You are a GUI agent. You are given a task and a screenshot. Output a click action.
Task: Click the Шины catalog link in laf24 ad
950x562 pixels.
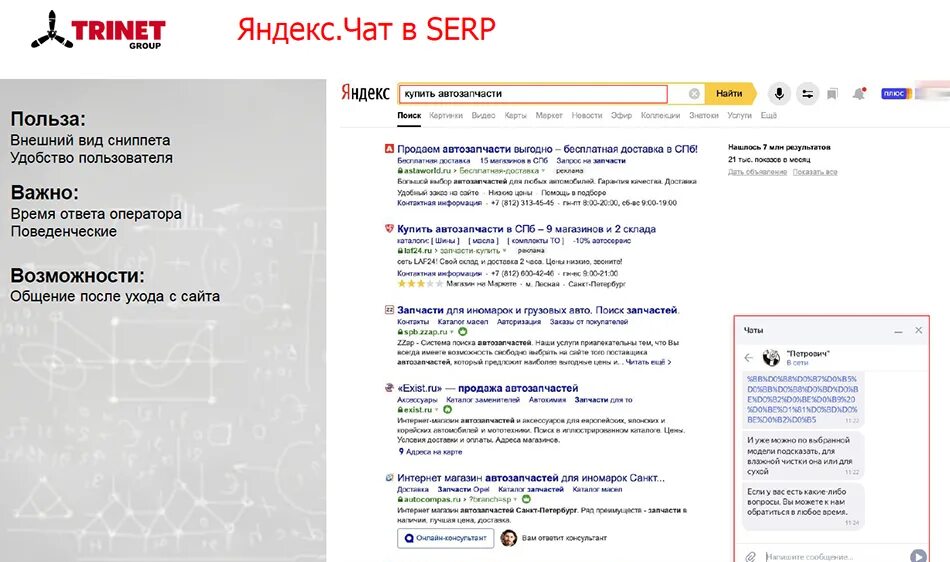(x=445, y=240)
